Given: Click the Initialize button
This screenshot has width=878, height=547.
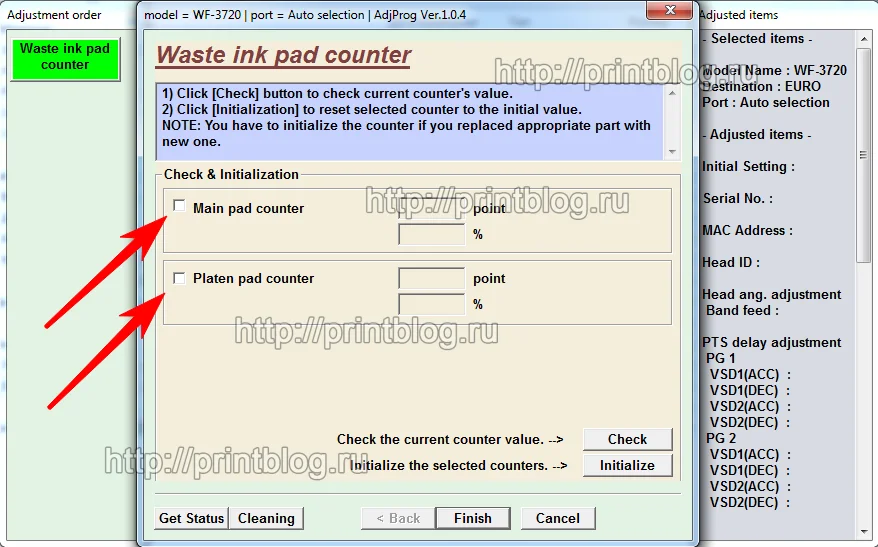Looking at the screenshot, I should point(627,465).
